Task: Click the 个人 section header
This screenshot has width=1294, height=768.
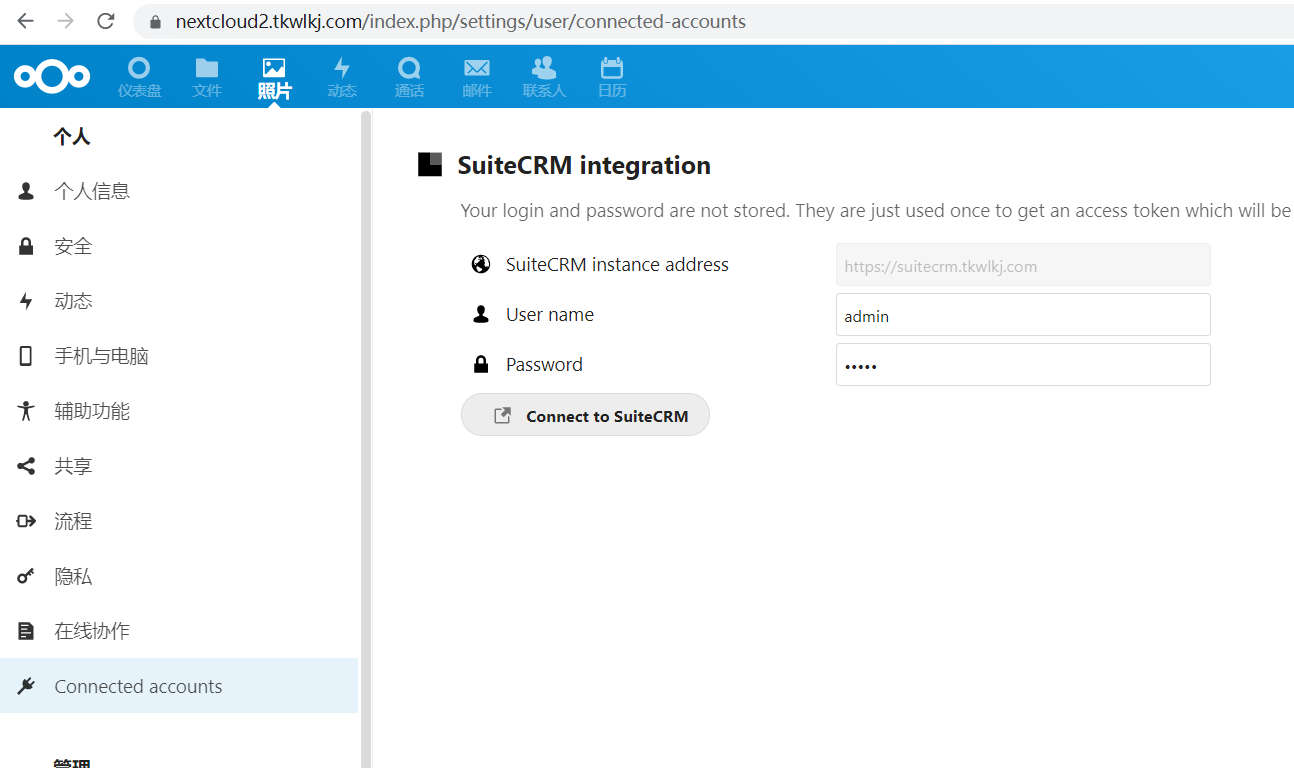Action: click(72, 136)
